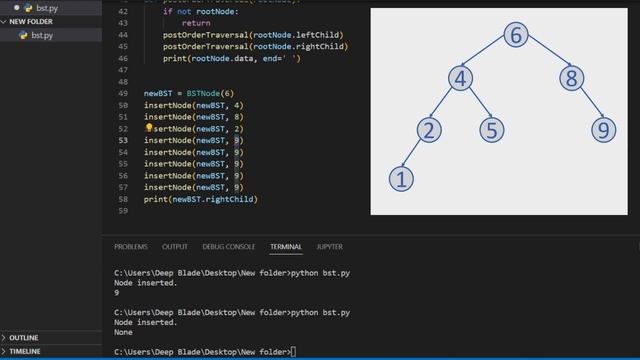This screenshot has width=640, height=360.
Task: Click node 2 in the tree diagram
Action: (429, 130)
